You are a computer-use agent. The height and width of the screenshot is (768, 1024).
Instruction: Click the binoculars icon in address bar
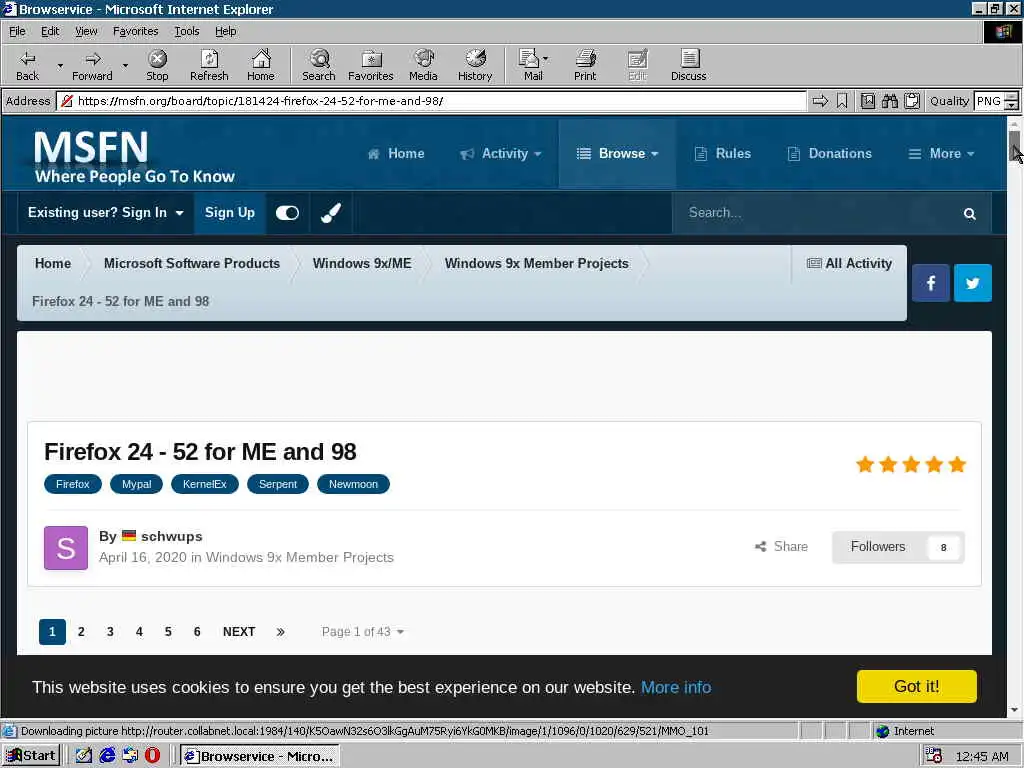click(889, 101)
